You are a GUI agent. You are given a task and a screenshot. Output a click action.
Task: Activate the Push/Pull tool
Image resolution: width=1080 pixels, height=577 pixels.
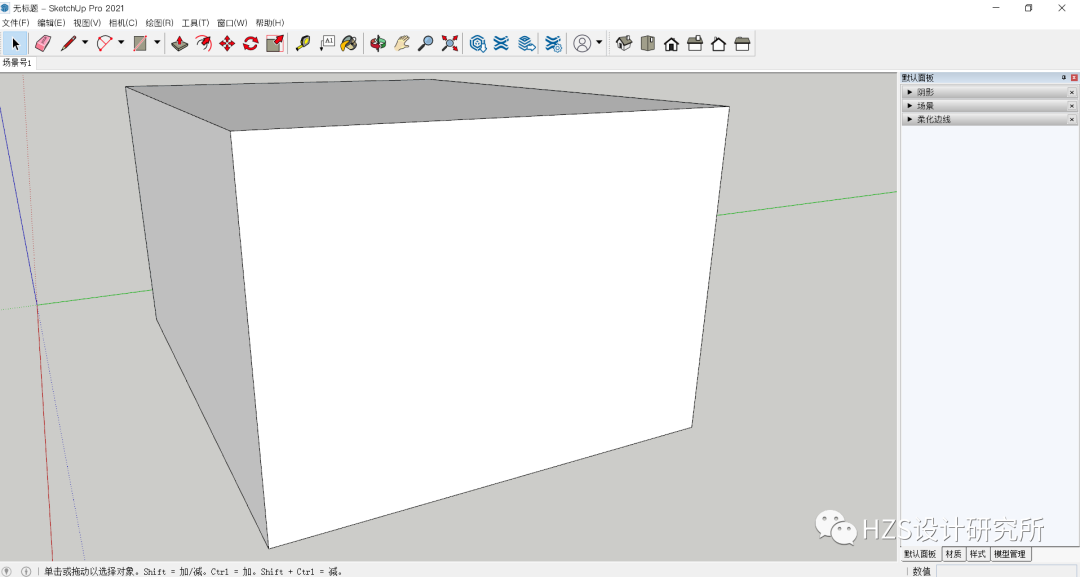click(181, 43)
